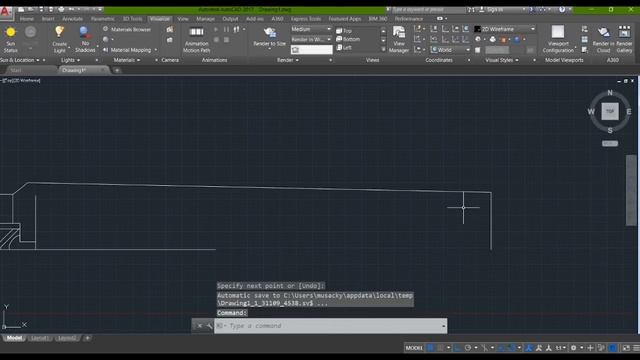This screenshot has height=360, width=640.
Task: Expand the Lights panel
Action: 70,60
